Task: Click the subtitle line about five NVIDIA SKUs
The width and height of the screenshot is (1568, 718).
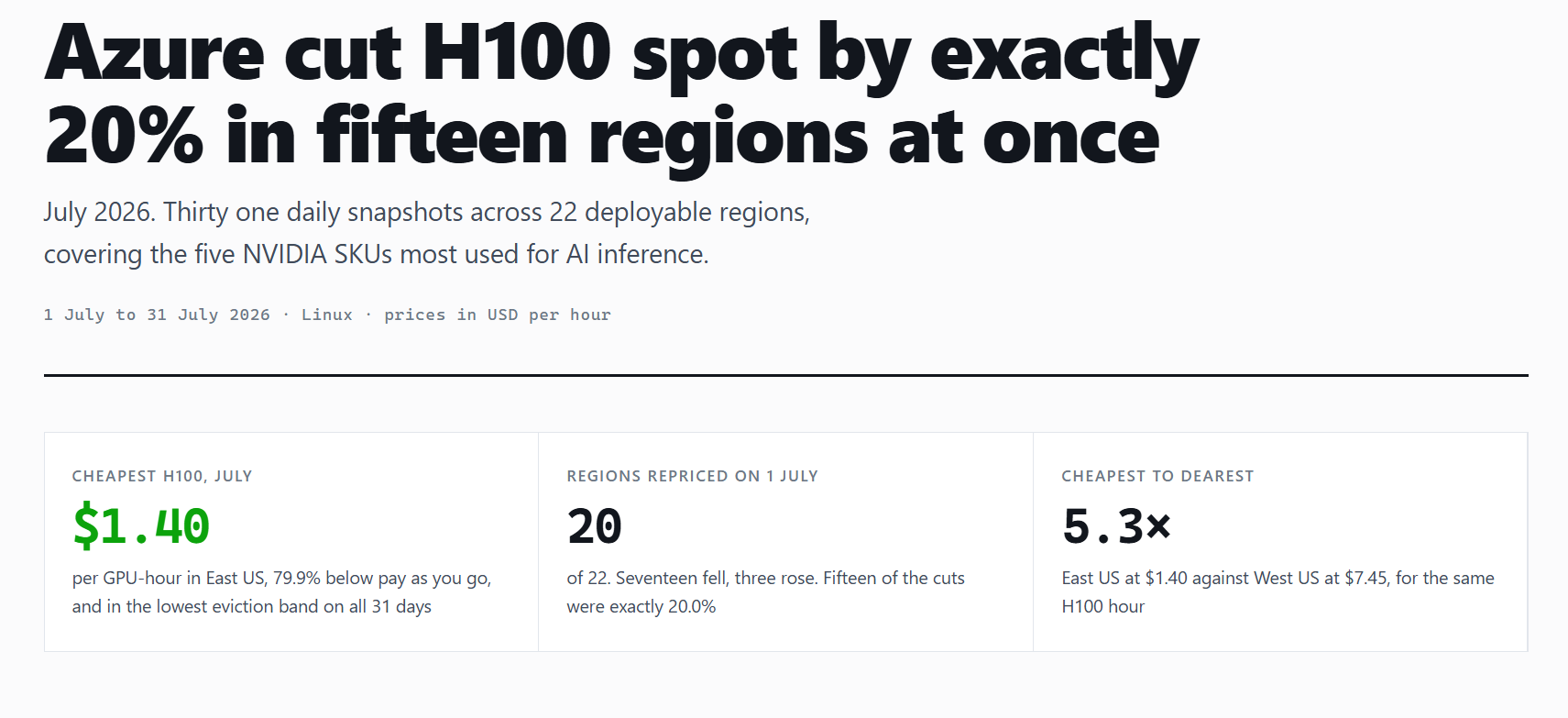Action: (x=376, y=254)
